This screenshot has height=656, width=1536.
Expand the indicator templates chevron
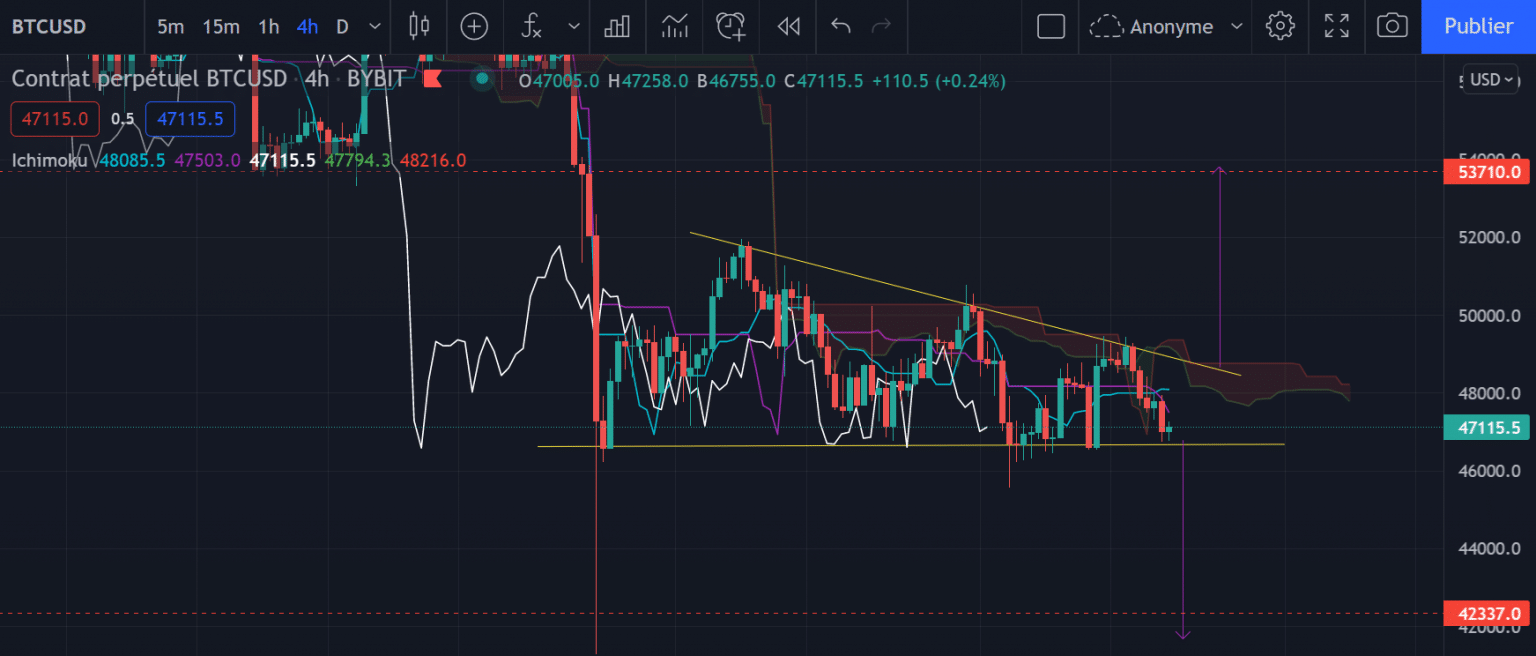pyautogui.click(x=574, y=26)
